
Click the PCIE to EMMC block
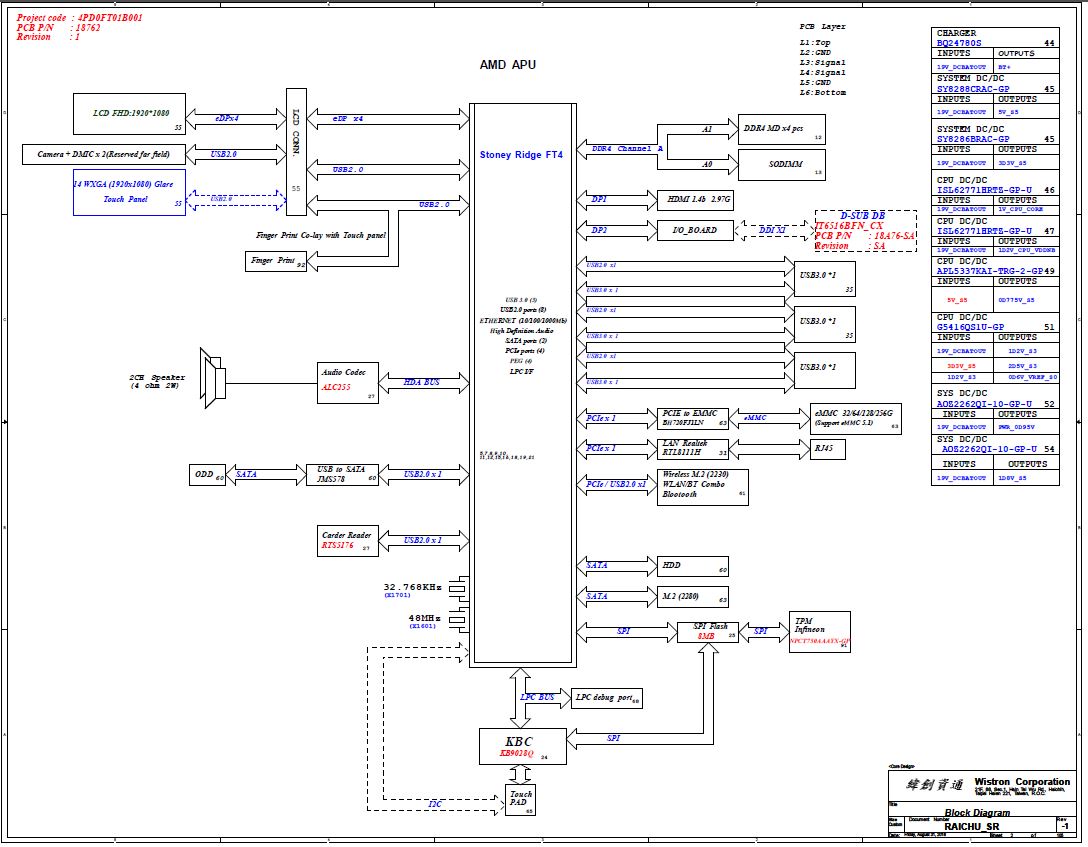692,418
